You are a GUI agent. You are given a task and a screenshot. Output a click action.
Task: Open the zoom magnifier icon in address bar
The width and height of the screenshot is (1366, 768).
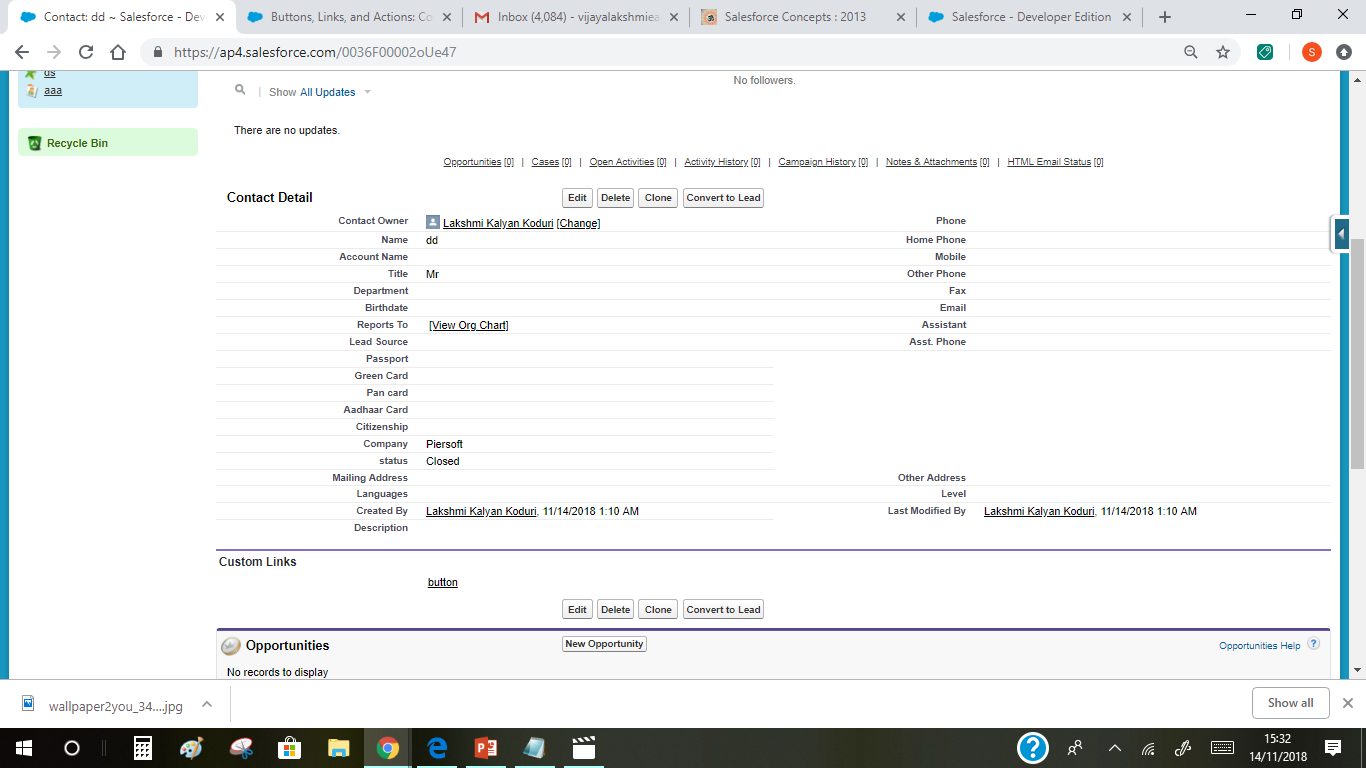tap(1191, 52)
